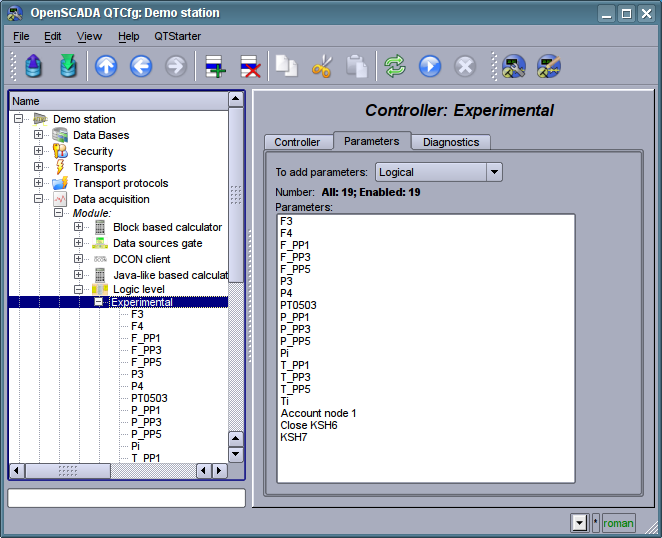
Task: Select F_PP3 in the navigation tree
Action: (146, 350)
